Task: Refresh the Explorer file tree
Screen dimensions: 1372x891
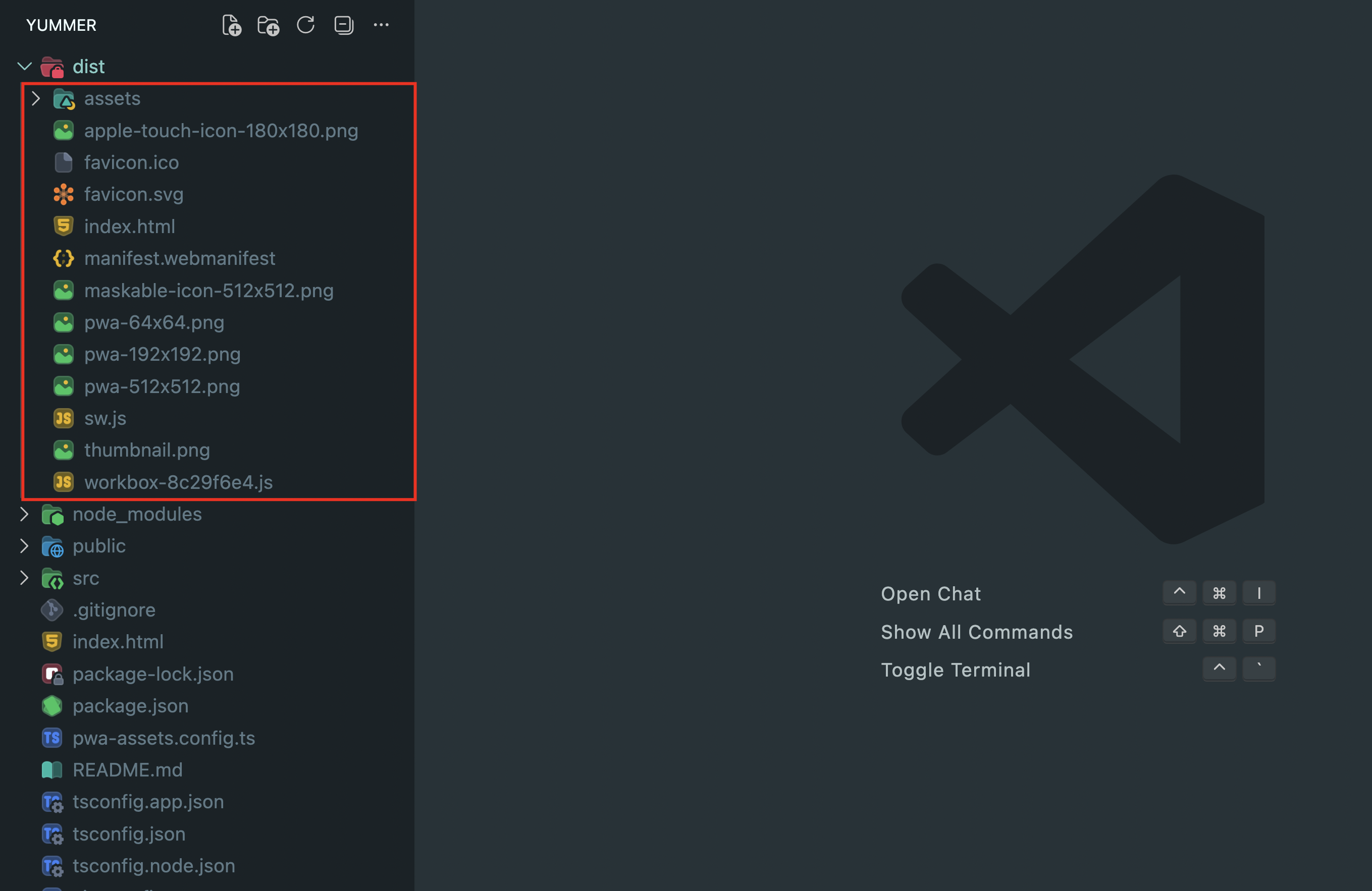Action: (x=305, y=25)
